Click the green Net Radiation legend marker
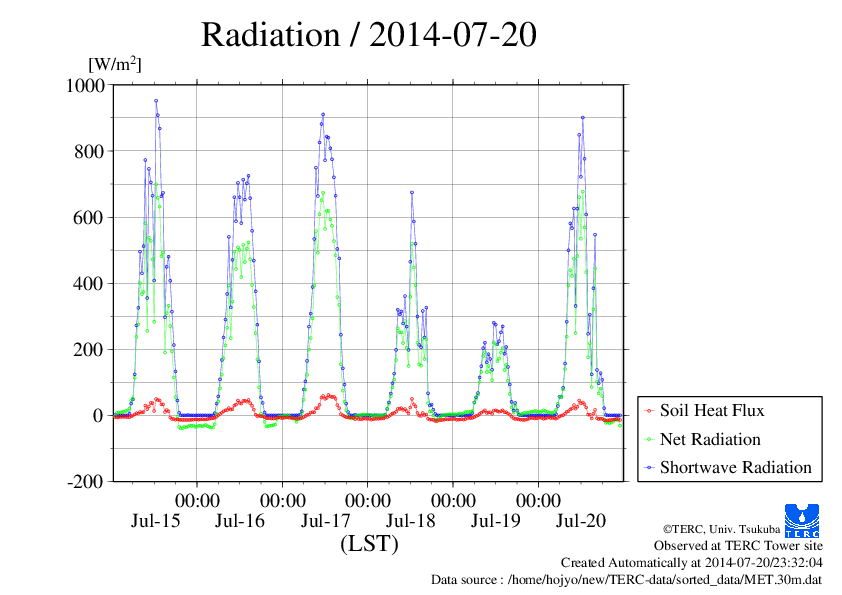Image resolution: width=842 pixels, height=595 pixels. coord(650,440)
